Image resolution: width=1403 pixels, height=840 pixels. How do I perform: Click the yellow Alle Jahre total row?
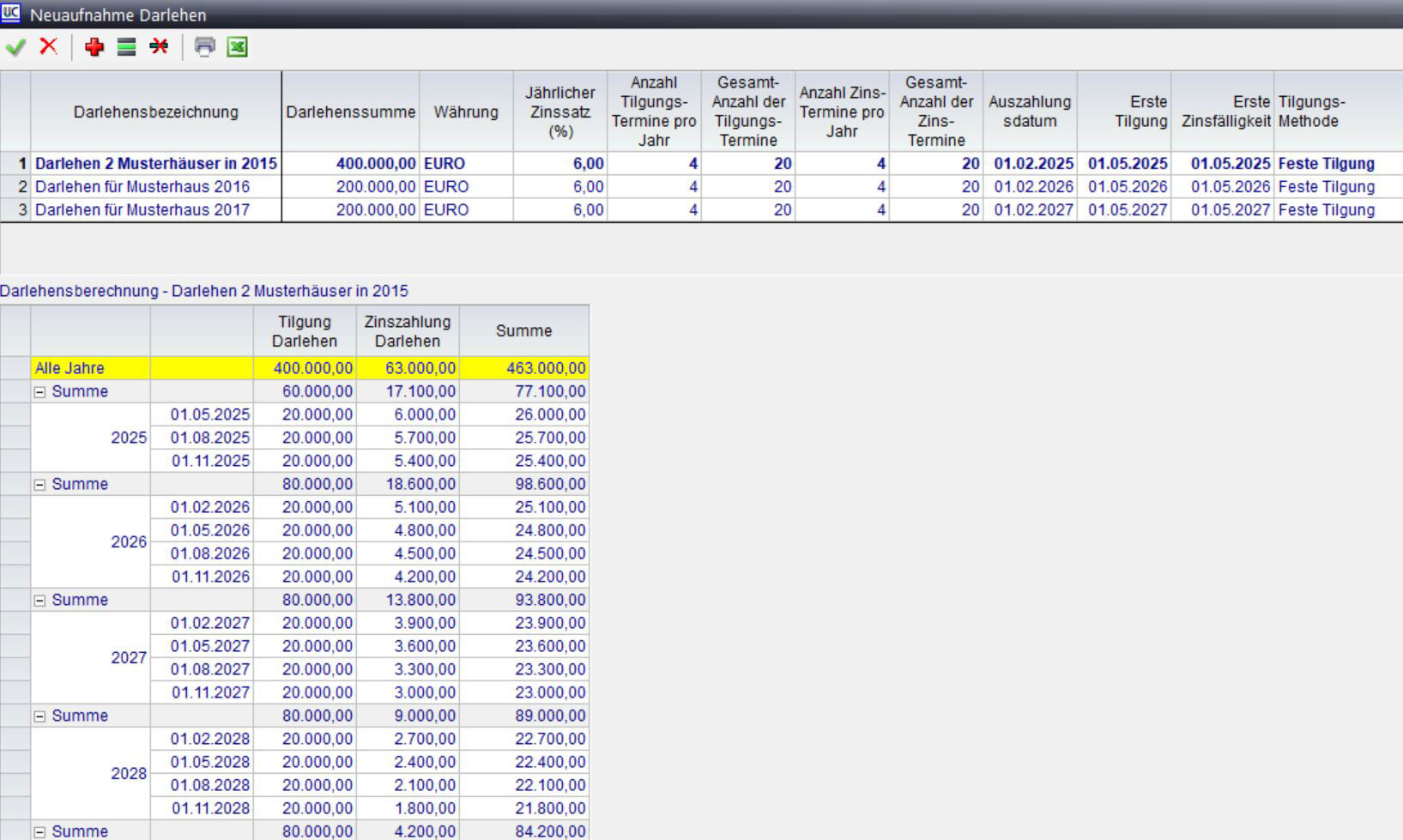[70, 368]
